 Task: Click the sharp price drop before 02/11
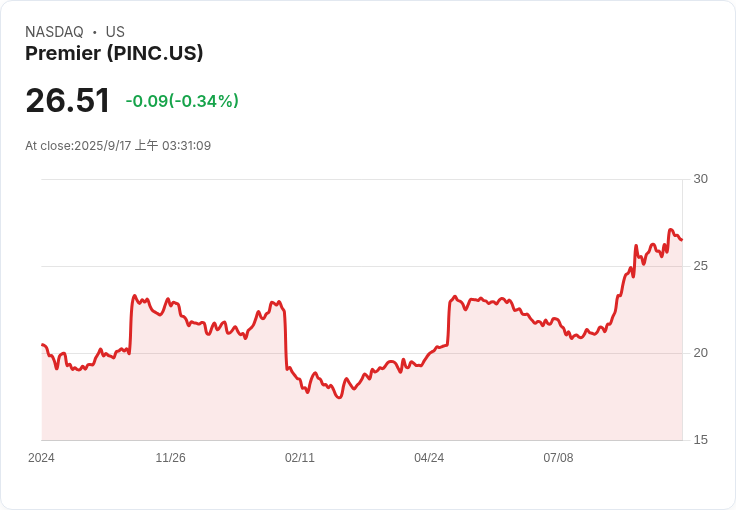tap(286, 340)
